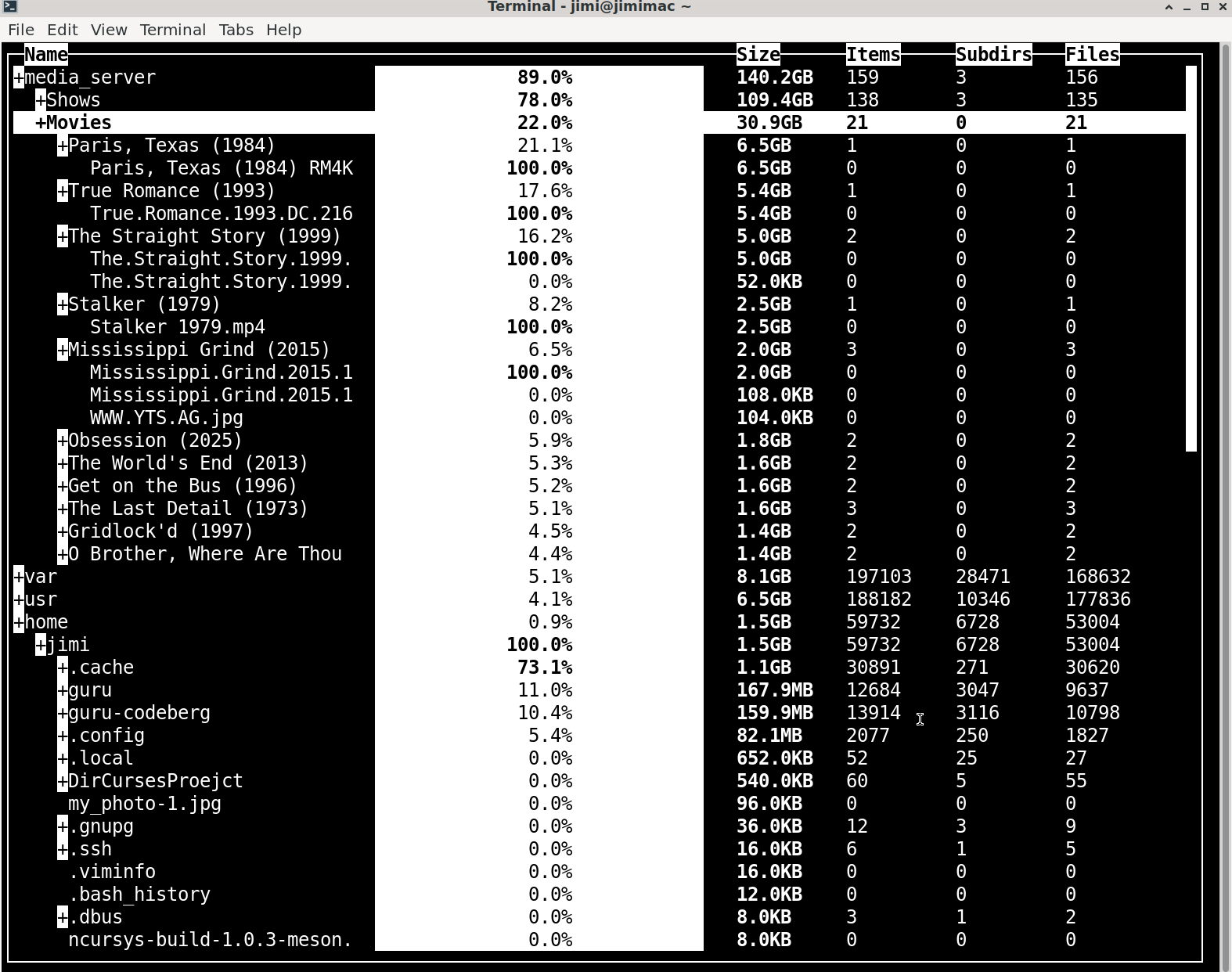Viewport: 1232px width, 972px height.
Task: Sort by the Size column header
Action: click(x=758, y=55)
